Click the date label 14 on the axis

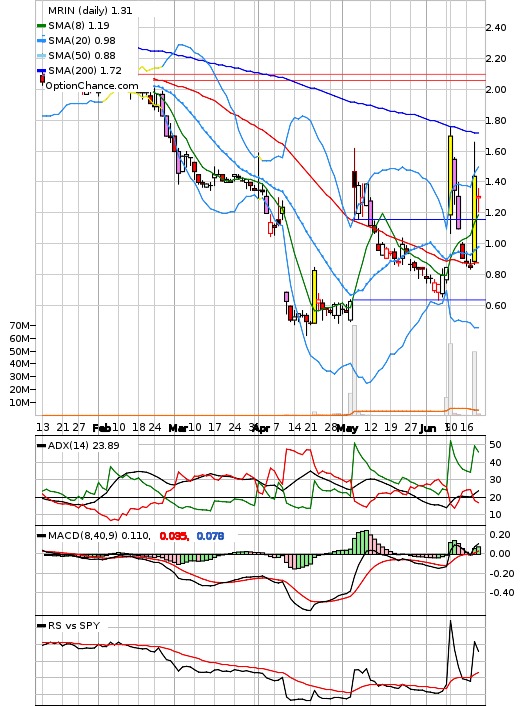295,427
